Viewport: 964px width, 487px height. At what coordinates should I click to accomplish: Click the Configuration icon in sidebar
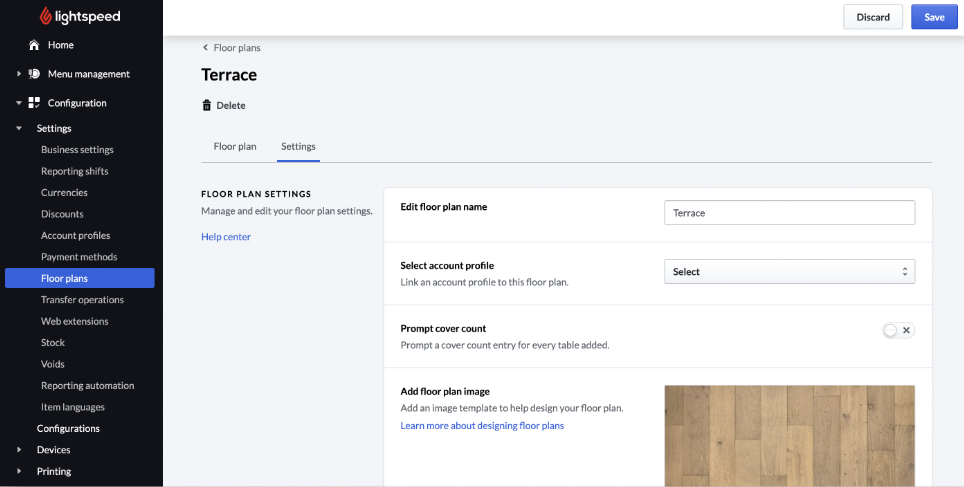(34, 103)
